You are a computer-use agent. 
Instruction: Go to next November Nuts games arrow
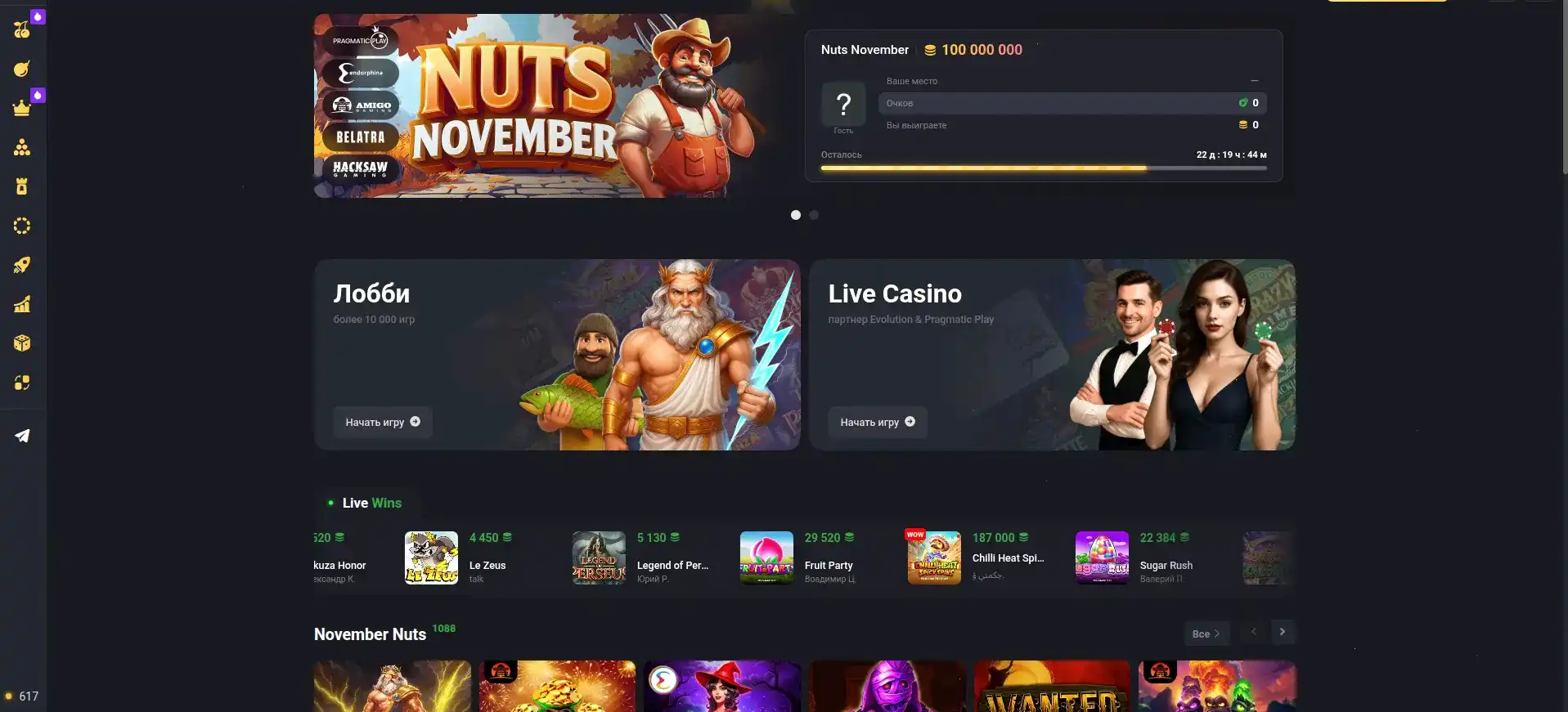coord(1283,632)
